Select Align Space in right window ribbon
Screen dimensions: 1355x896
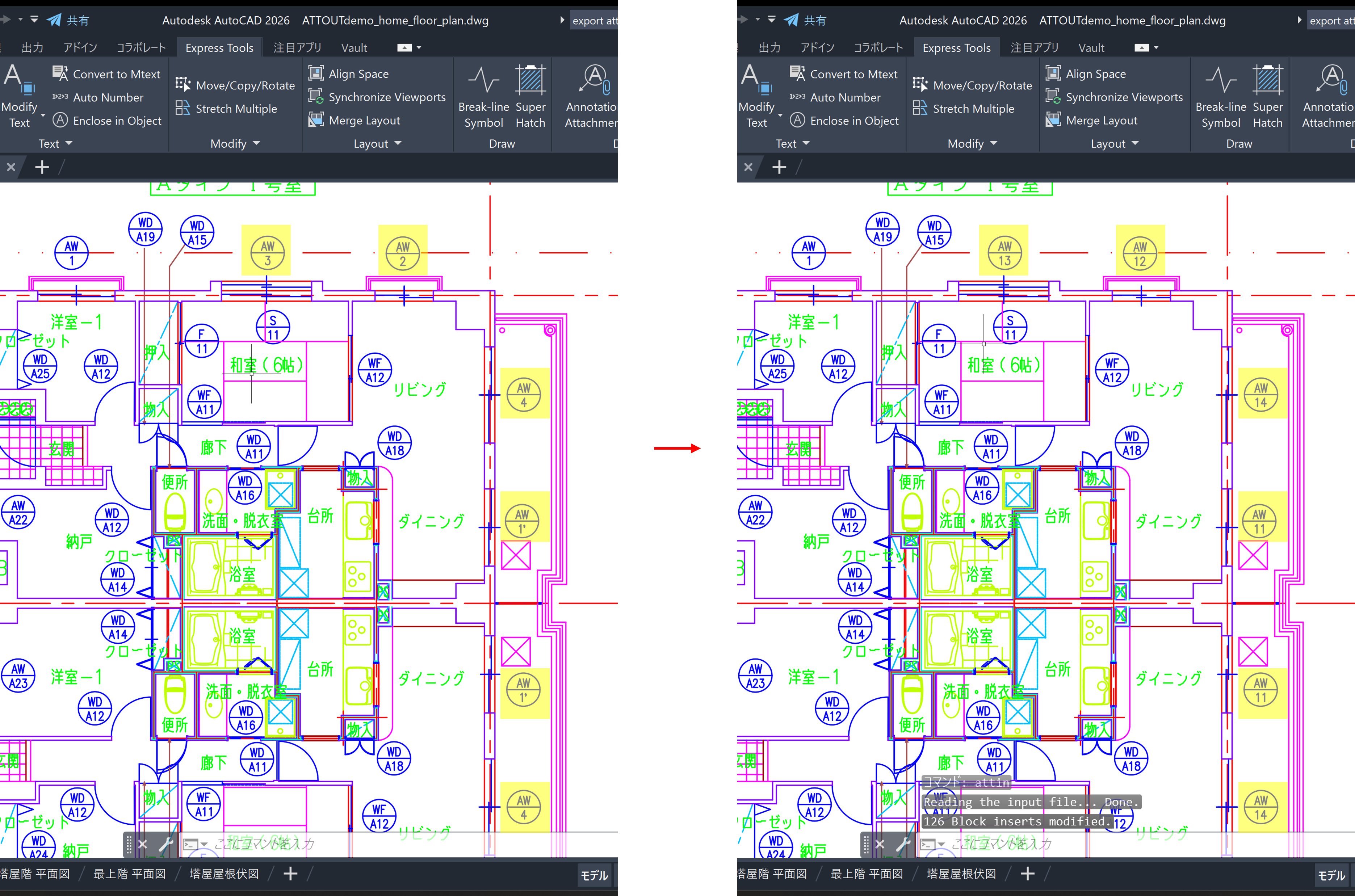tap(1095, 74)
